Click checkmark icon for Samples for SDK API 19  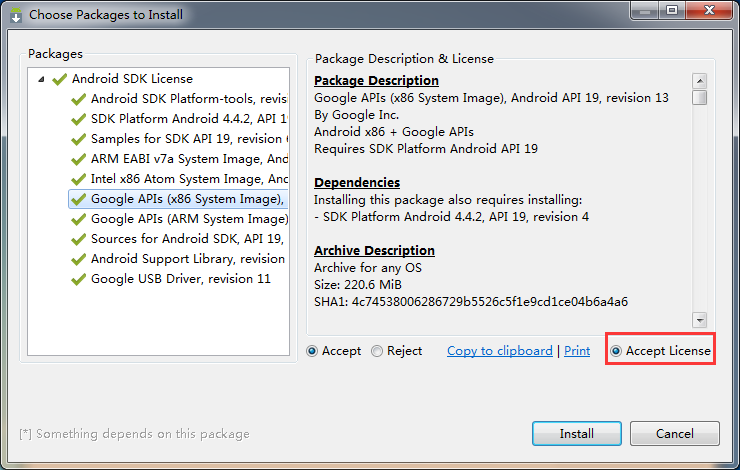[x=78, y=139]
